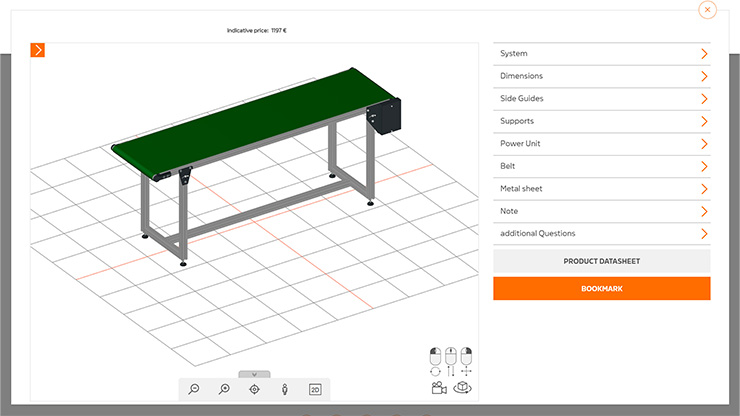Click the Indicative price text
This screenshot has height=416, width=740.
[256, 30]
